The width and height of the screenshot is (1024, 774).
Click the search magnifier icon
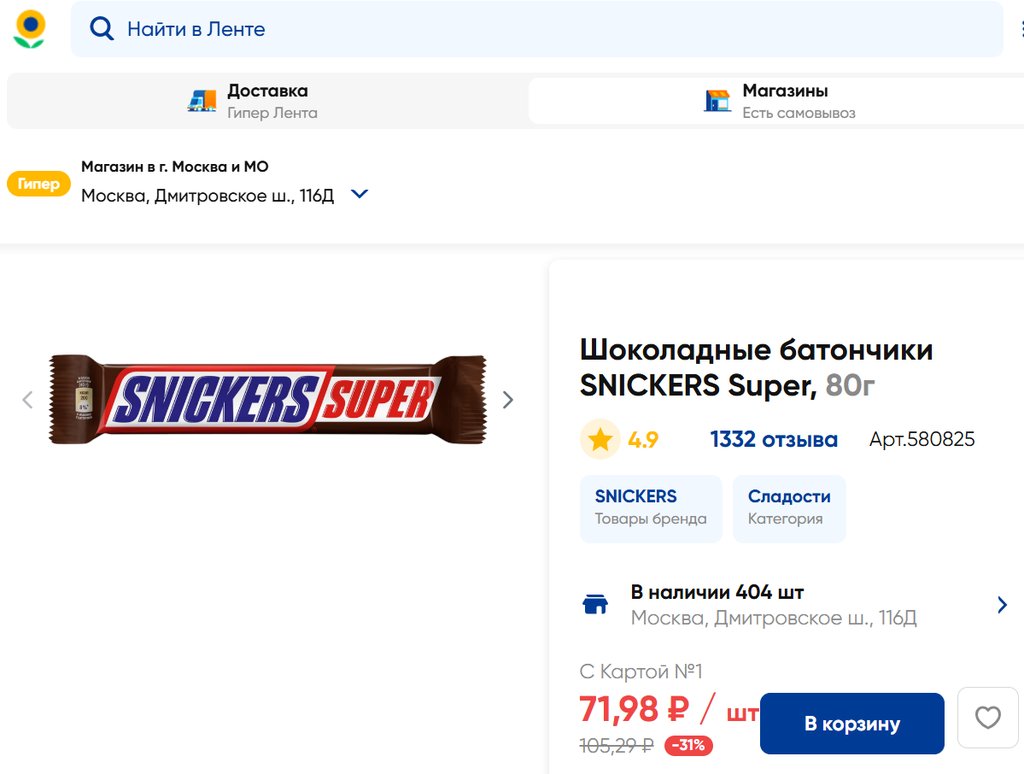[x=101, y=29]
